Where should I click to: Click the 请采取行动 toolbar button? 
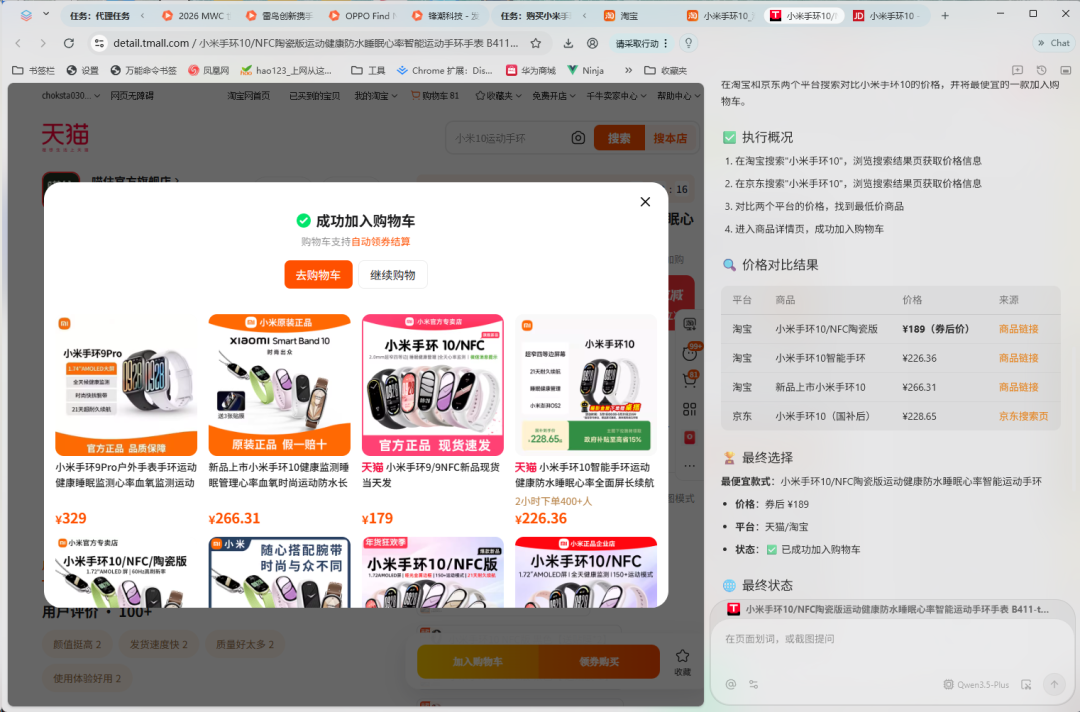point(641,43)
